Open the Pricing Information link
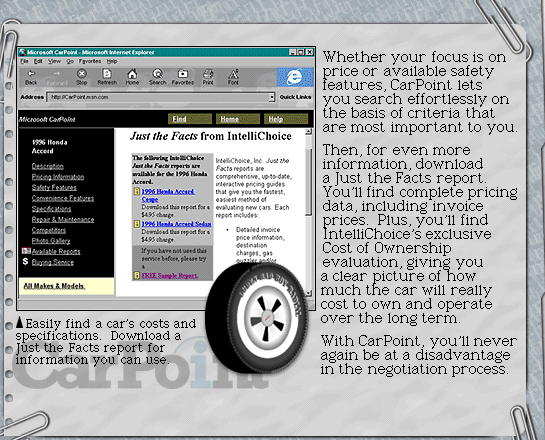 [58, 177]
